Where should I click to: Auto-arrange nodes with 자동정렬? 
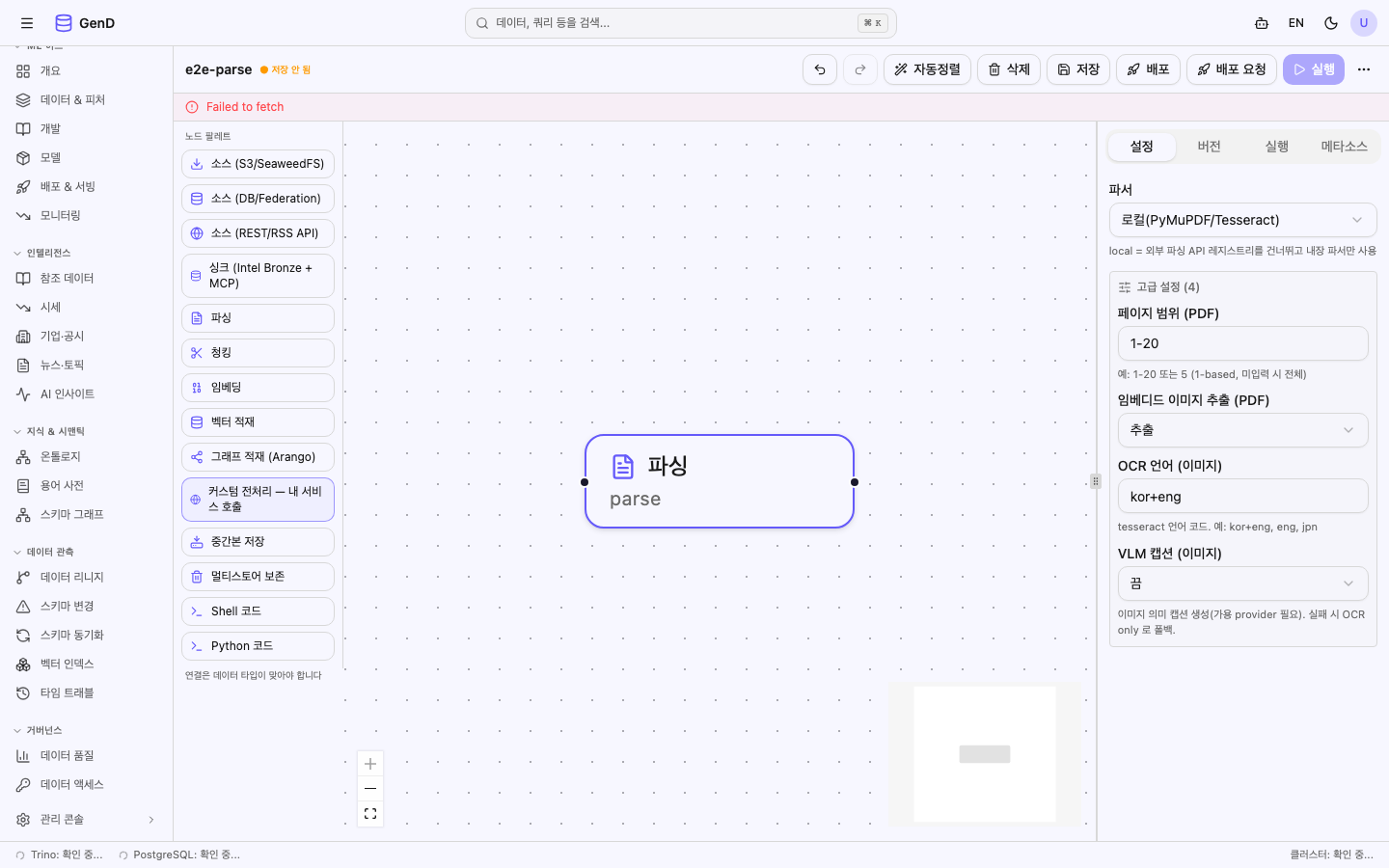(x=927, y=69)
